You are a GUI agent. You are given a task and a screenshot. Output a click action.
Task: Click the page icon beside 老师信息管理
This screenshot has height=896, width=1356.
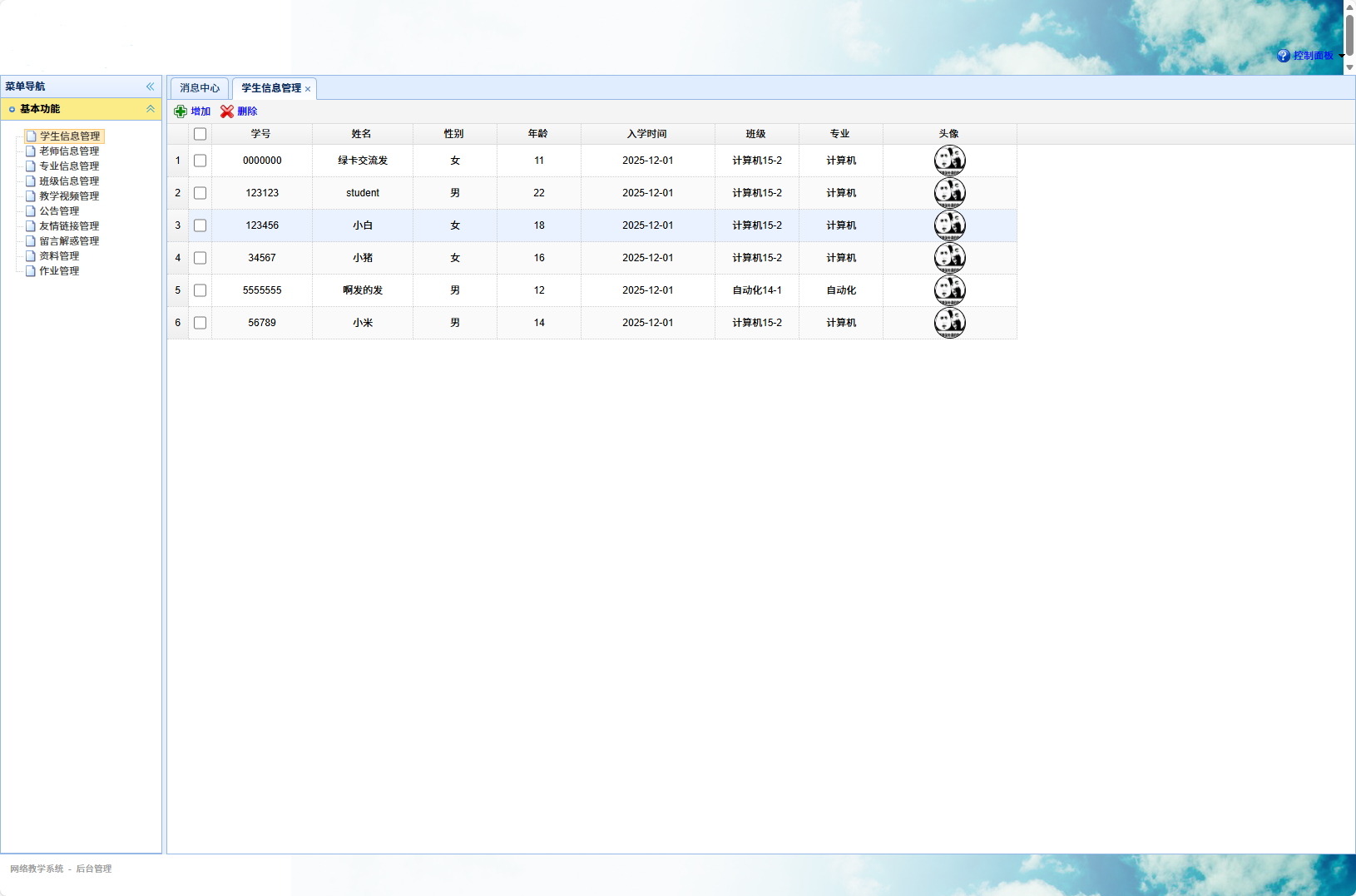(x=31, y=151)
